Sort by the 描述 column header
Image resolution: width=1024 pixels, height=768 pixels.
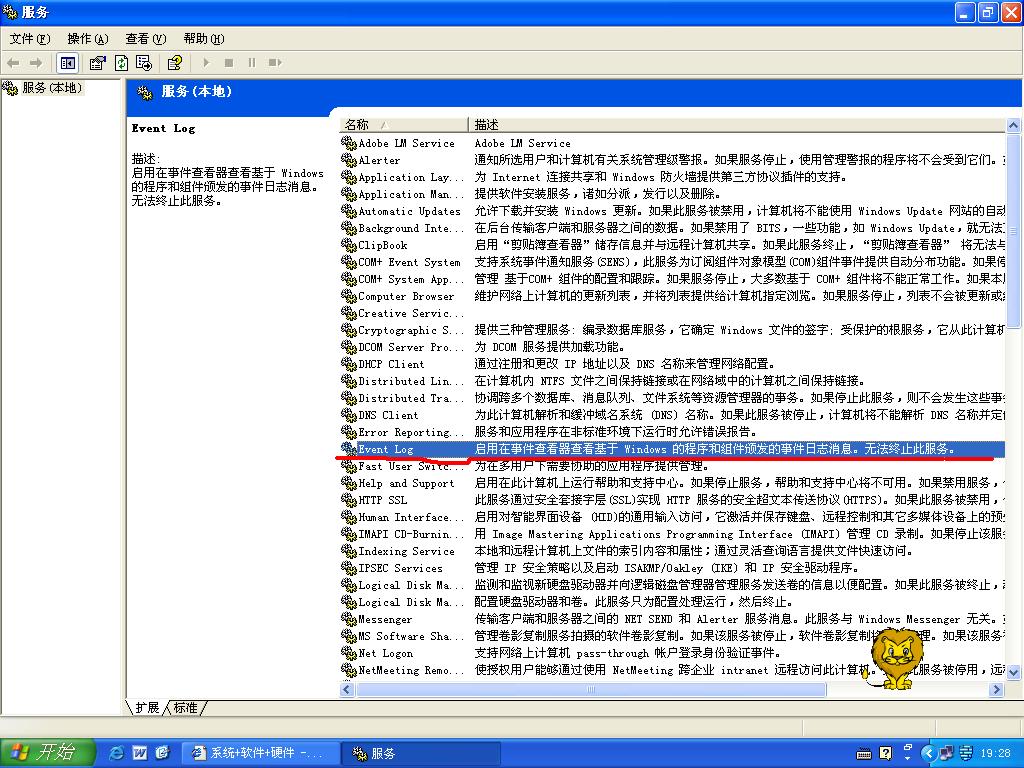[x=737, y=124]
